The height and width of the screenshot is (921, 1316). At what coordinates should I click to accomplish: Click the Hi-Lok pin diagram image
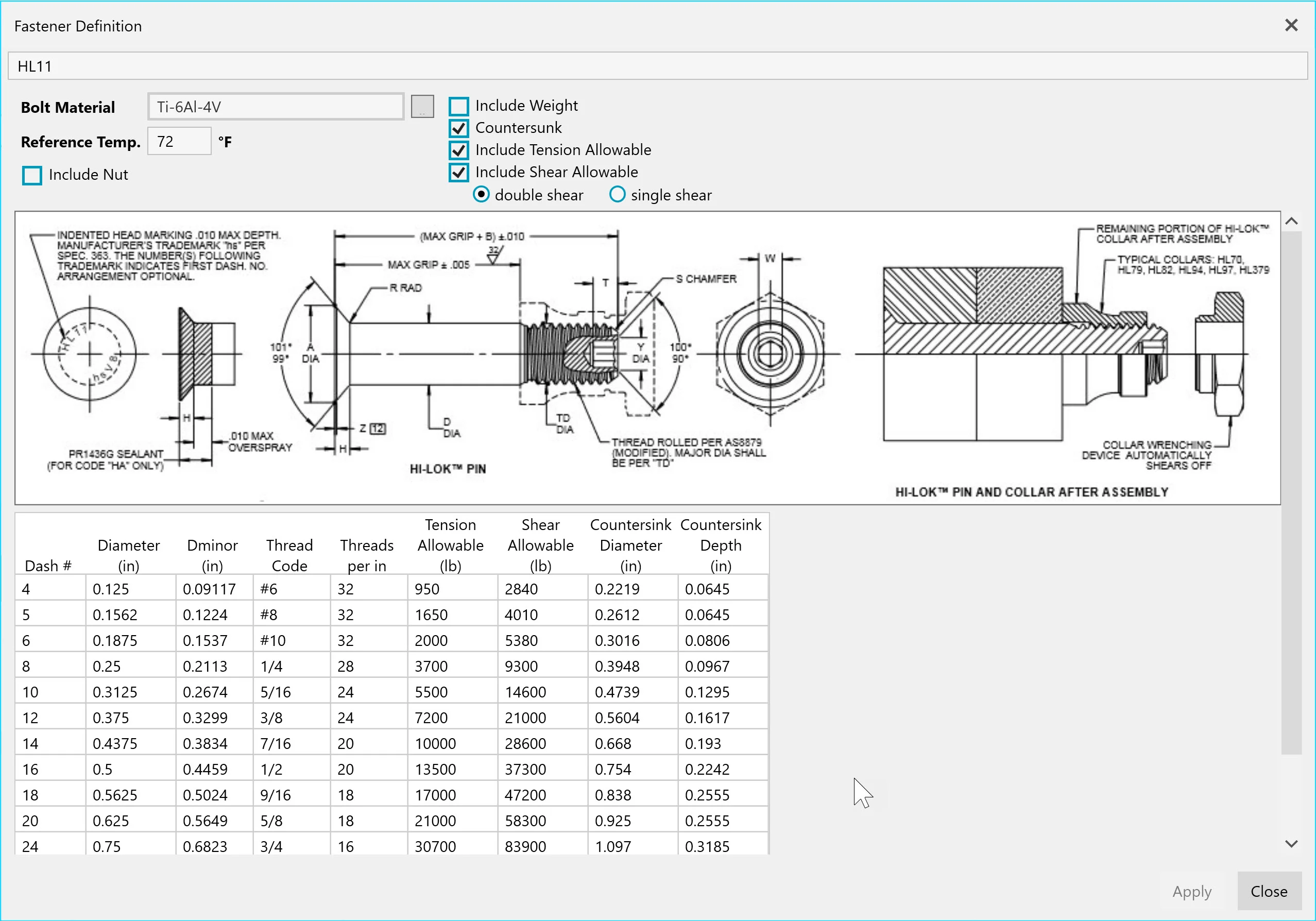tap(647, 358)
